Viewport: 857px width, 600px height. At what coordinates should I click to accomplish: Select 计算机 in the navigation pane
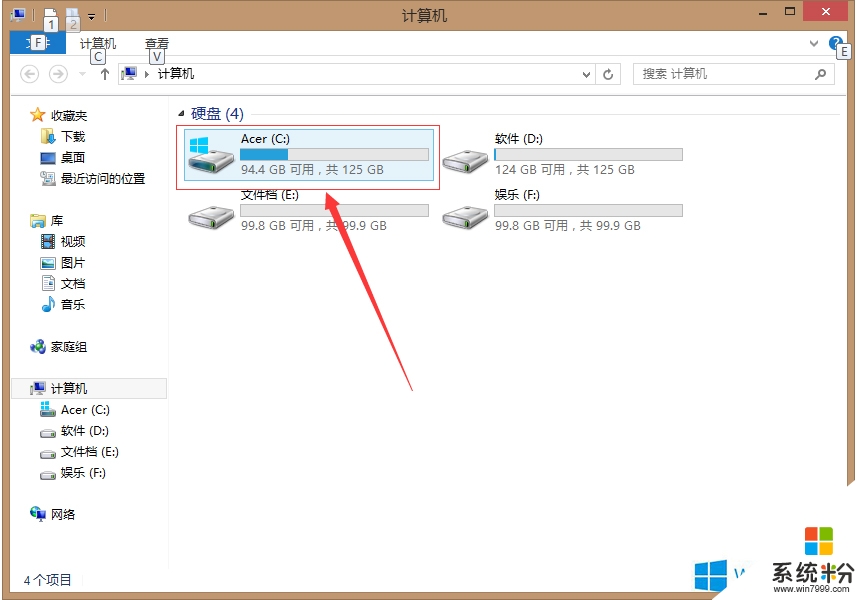click(x=89, y=389)
